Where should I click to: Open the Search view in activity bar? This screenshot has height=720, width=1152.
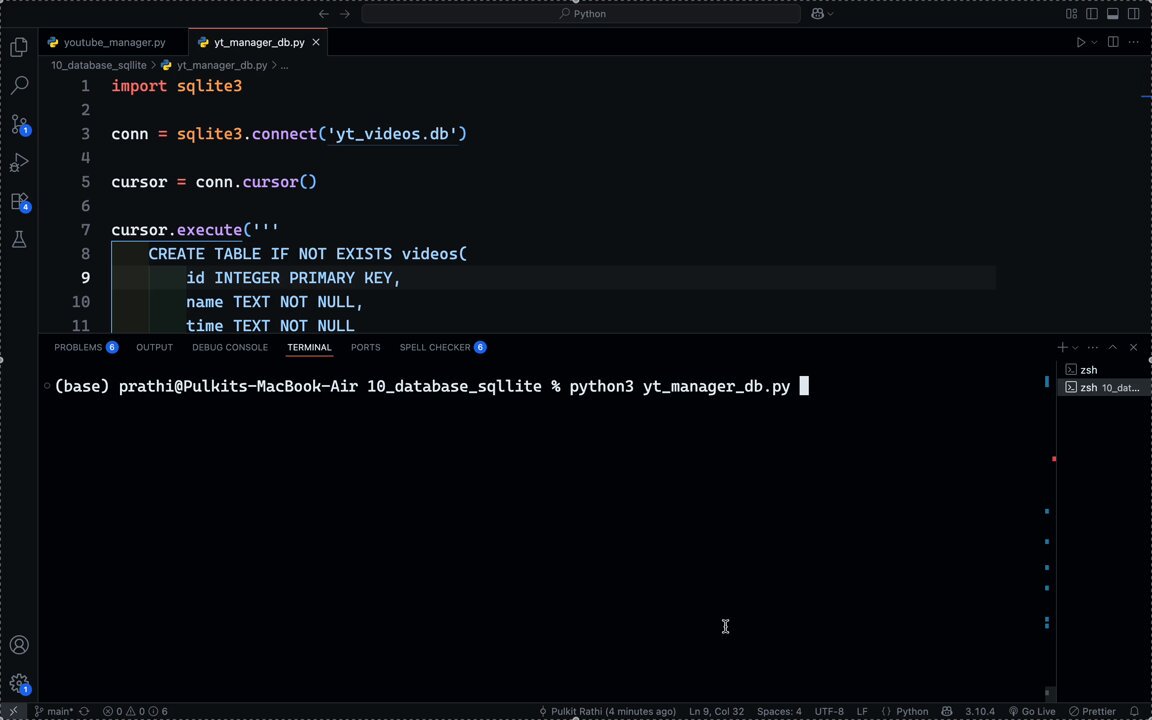pos(19,85)
